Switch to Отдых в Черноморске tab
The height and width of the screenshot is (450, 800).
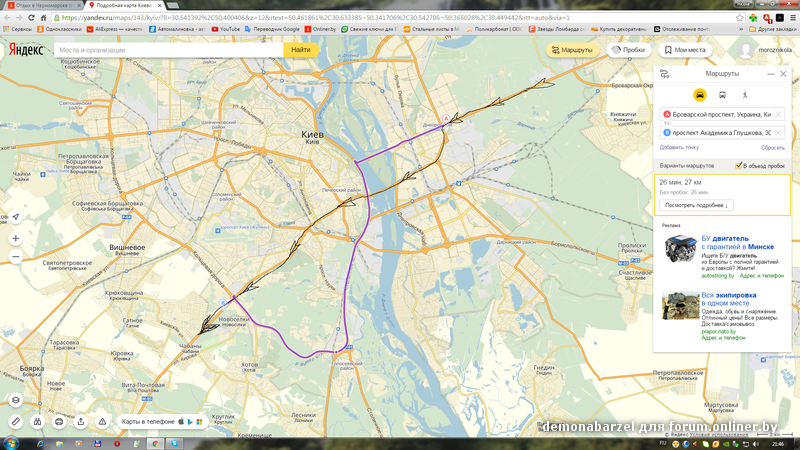pyautogui.click(x=43, y=5)
